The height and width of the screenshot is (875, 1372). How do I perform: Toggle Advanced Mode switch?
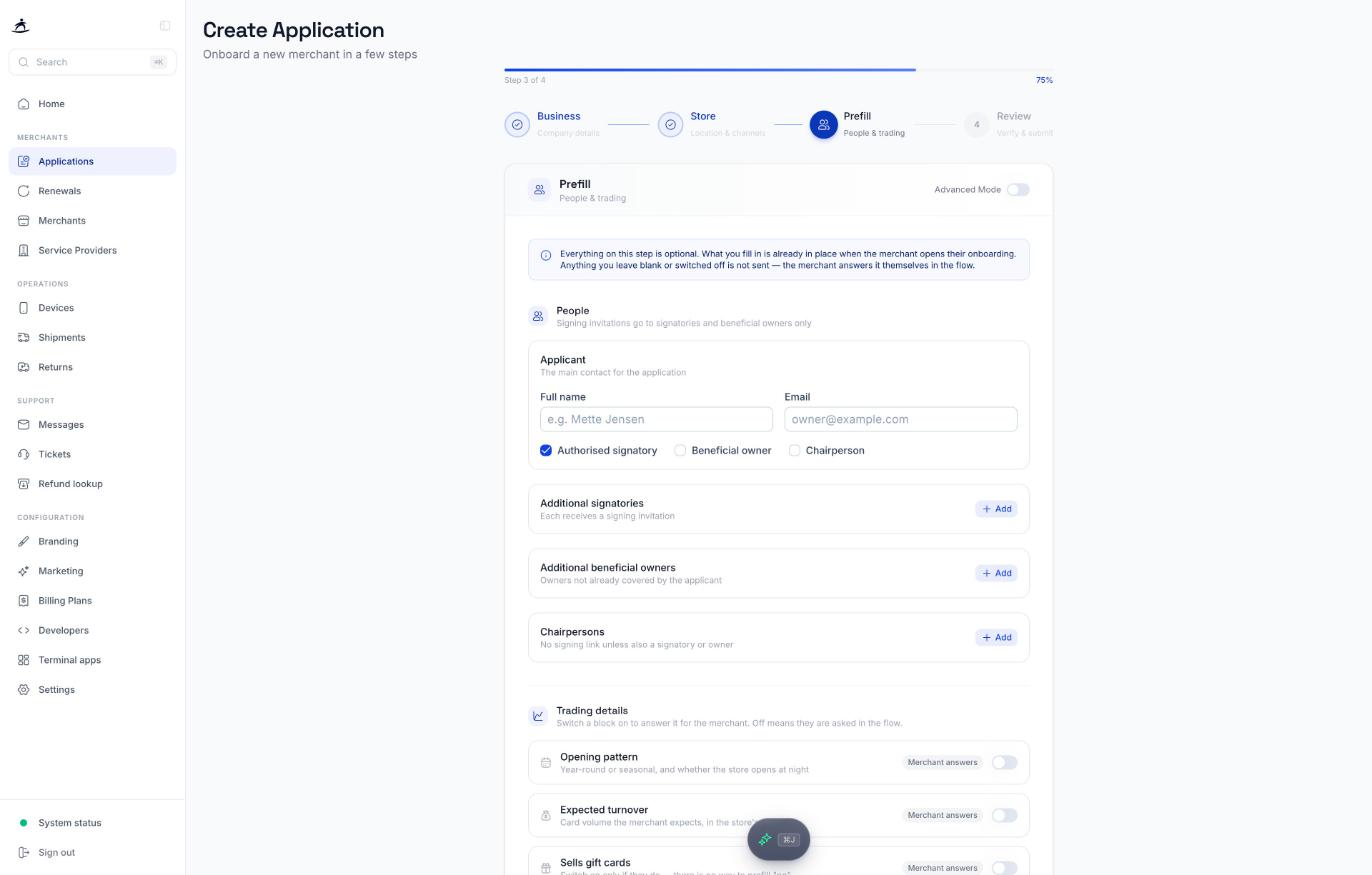pos(1018,190)
